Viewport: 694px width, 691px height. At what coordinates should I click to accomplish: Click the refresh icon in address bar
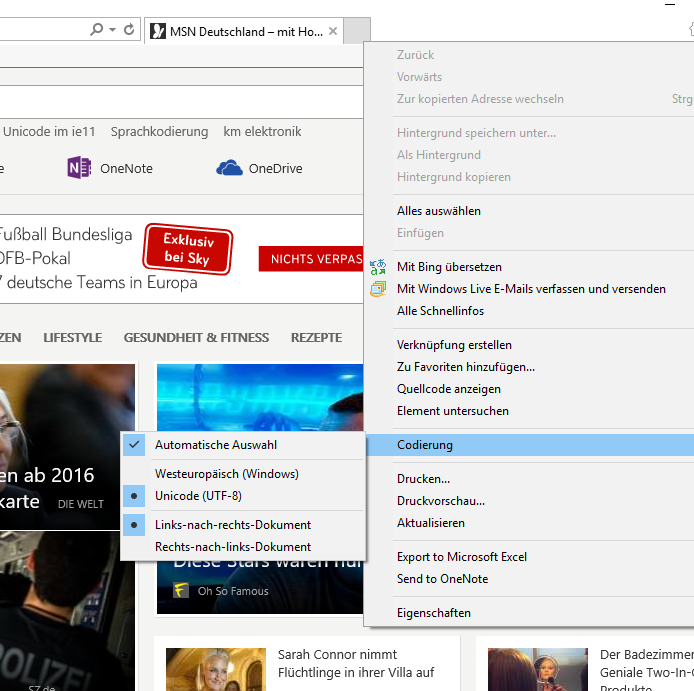click(x=129, y=30)
